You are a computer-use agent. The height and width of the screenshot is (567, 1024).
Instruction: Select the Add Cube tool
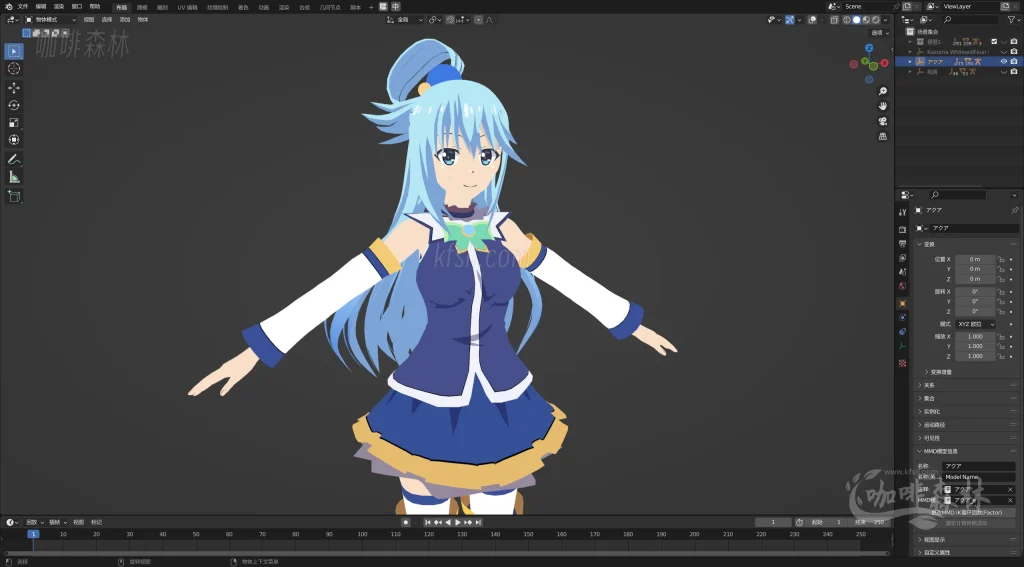click(x=14, y=196)
